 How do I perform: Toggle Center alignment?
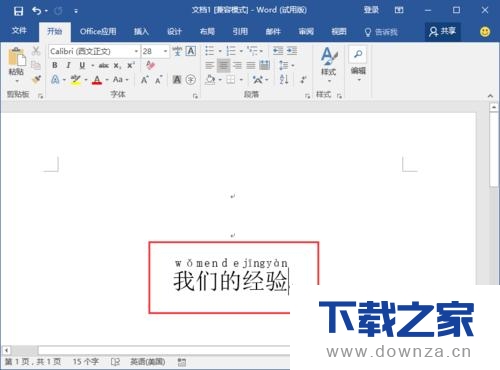pos(223,65)
